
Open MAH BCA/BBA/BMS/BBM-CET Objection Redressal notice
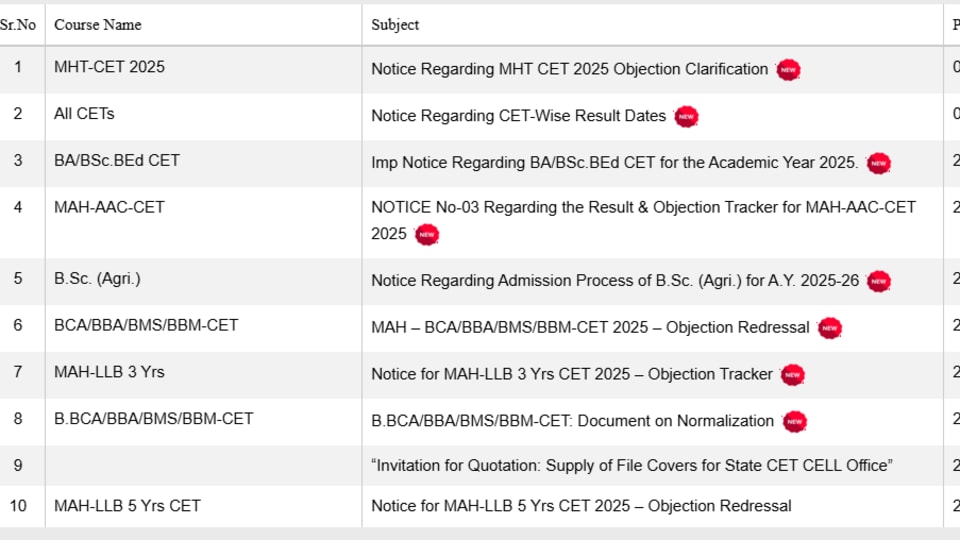590,328
